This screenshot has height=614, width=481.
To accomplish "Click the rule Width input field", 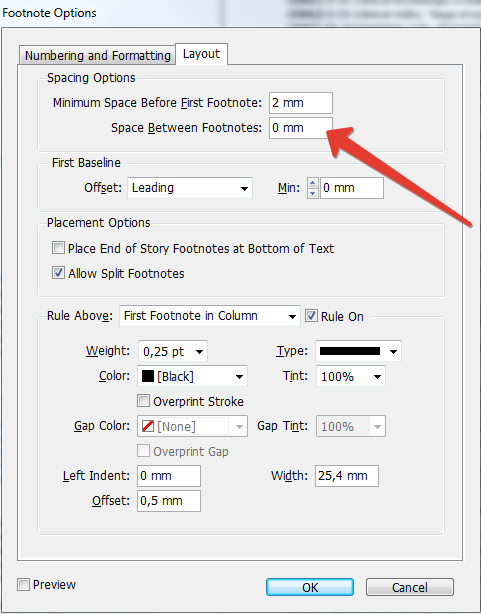I will pyautogui.click(x=347, y=476).
